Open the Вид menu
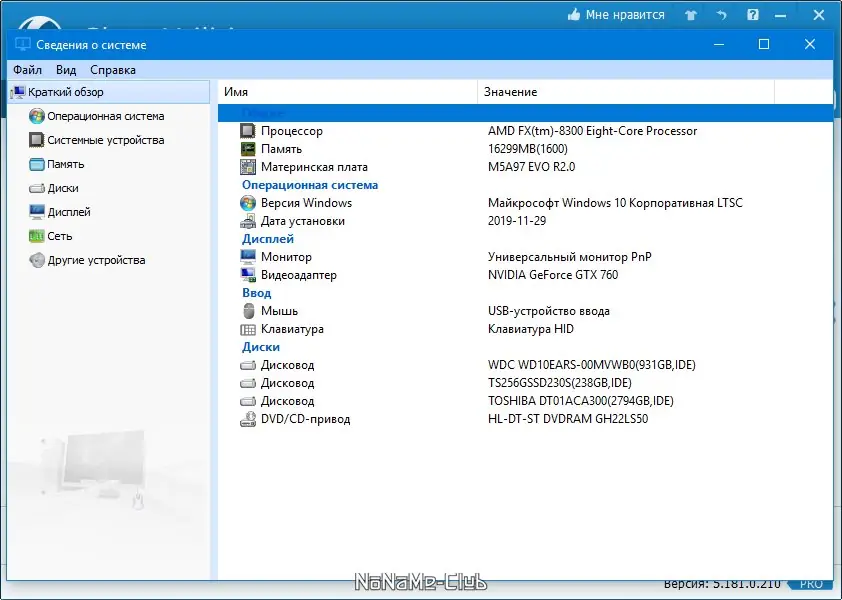This screenshot has height=600, width=842. pos(66,70)
